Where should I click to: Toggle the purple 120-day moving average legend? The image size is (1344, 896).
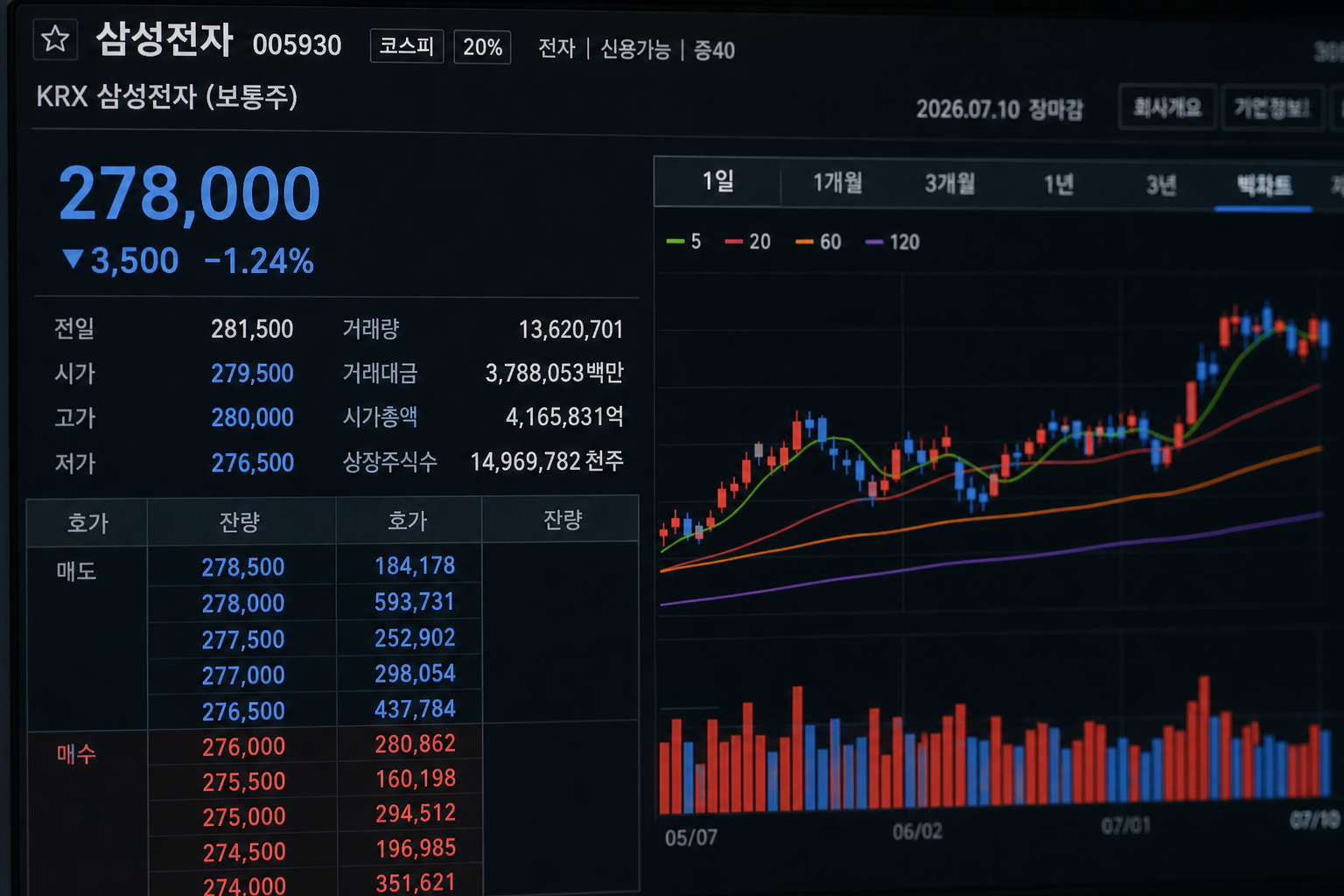click(892, 242)
